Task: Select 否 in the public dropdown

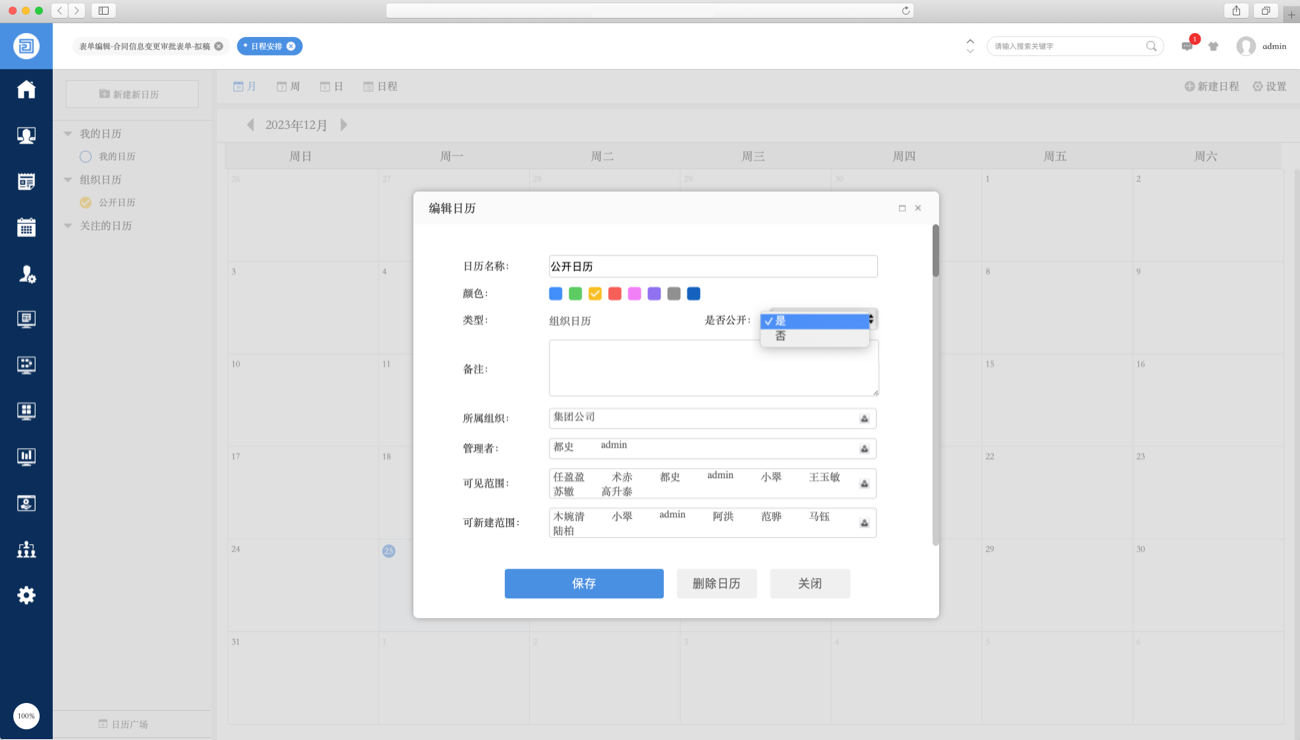Action: click(x=781, y=337)
